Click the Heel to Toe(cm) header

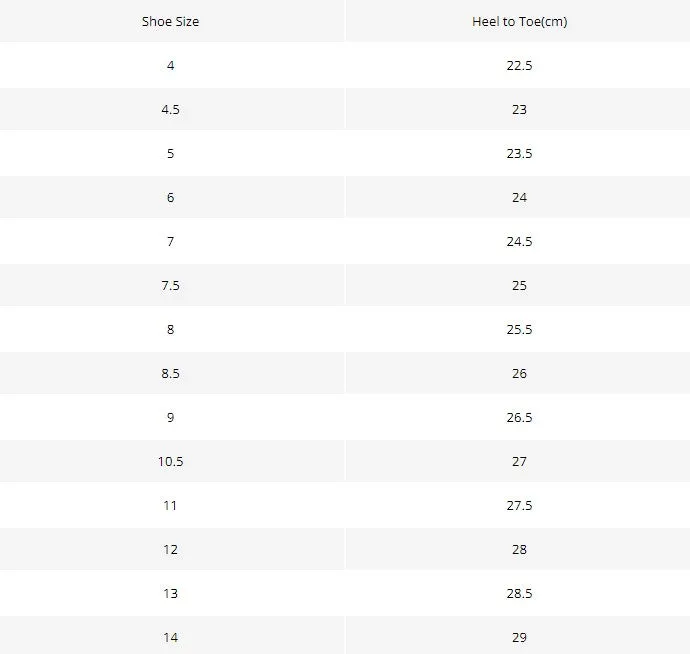pos(519,22)
